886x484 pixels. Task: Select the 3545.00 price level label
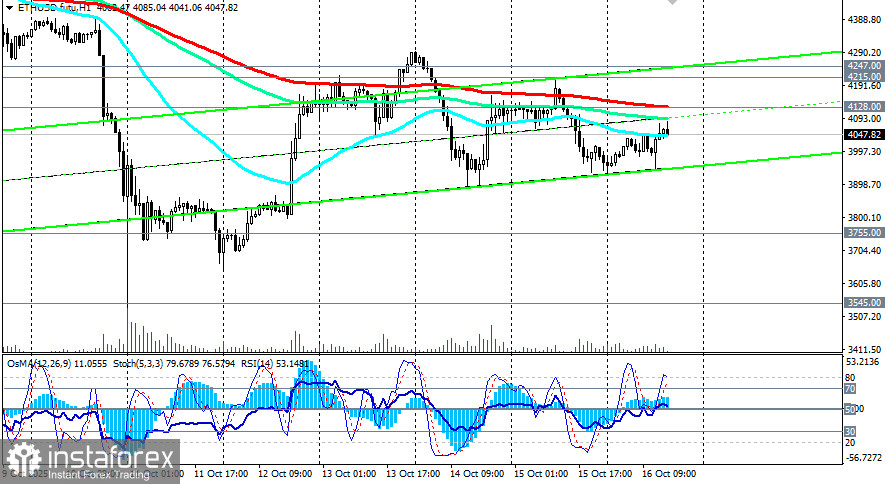tap(864, 303)
